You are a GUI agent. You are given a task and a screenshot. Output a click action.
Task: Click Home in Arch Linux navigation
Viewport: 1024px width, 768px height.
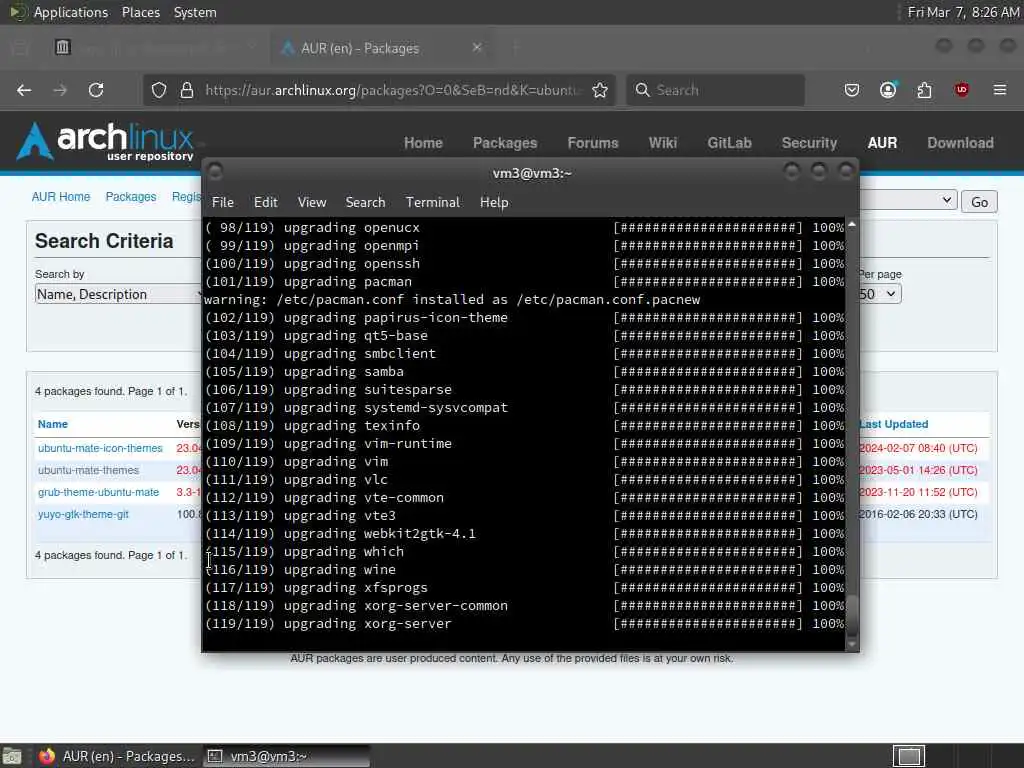point(423,143)
